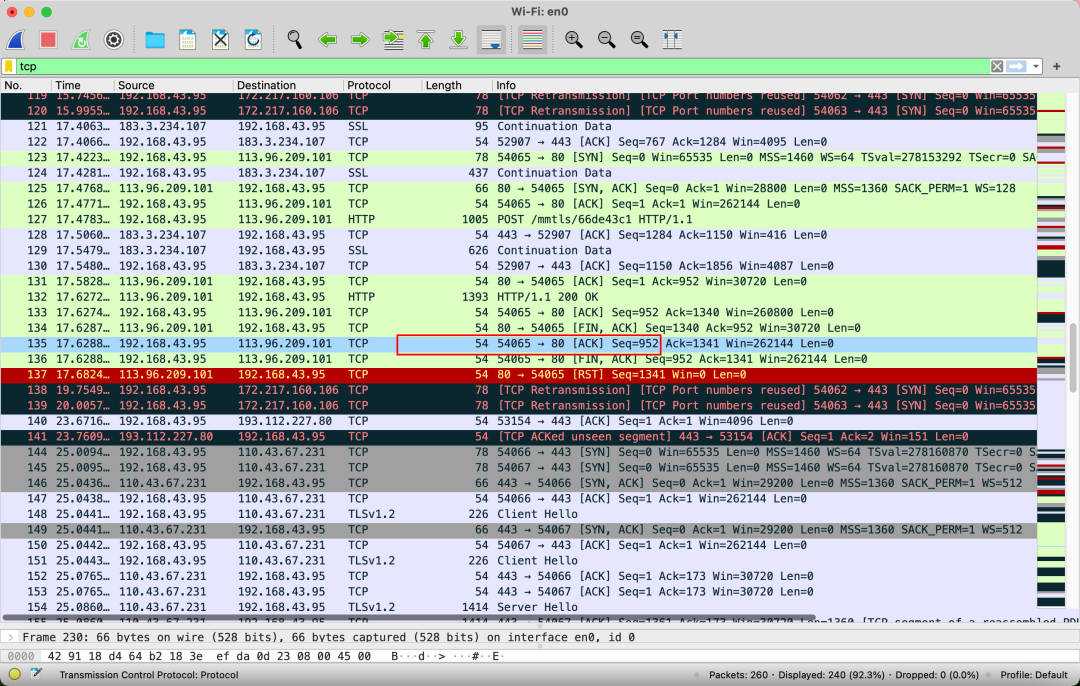Screen dimensions: 1080x686
Task: Sort by the Info column header
Action: point(765,85)
